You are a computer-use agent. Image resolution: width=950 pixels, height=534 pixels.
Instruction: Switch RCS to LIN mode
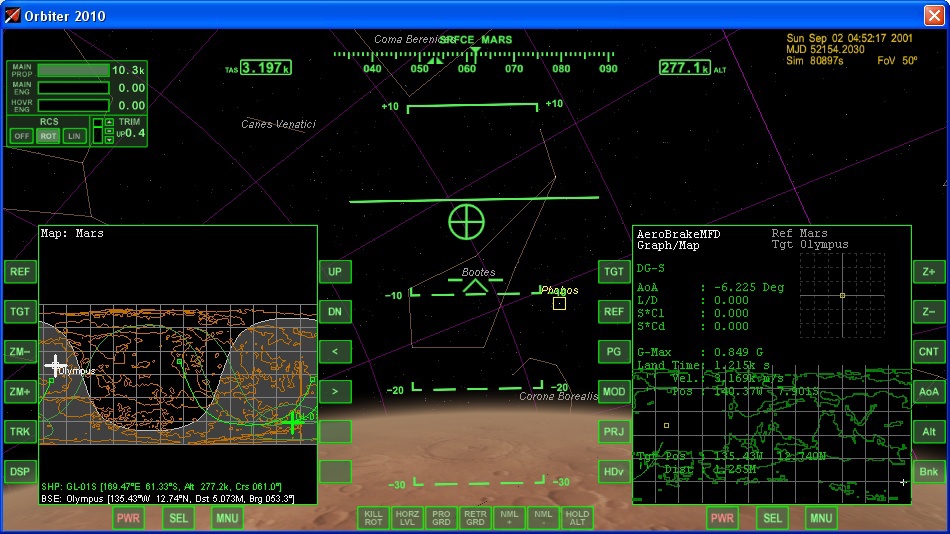tap(74, 136)
